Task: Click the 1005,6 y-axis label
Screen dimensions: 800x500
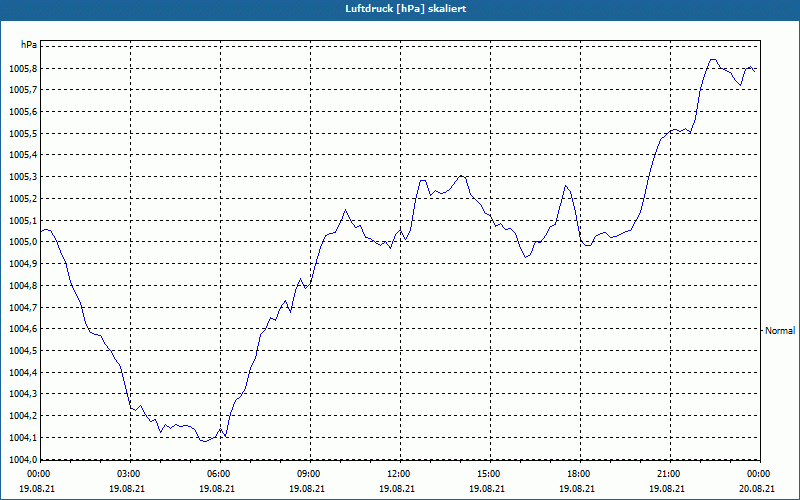Action: coord(23,112)
